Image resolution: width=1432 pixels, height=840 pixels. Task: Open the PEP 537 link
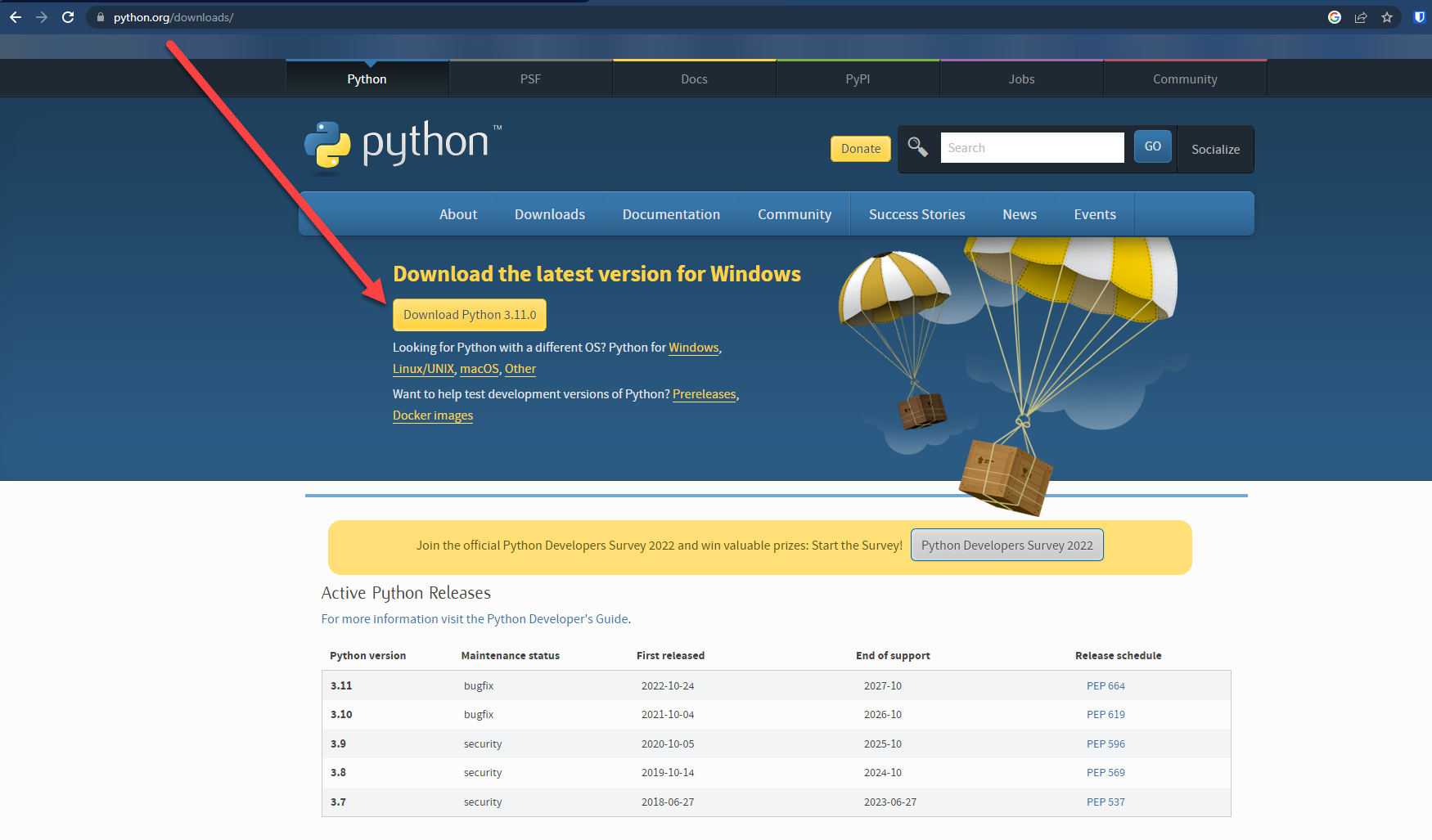tap(1106, 802)
